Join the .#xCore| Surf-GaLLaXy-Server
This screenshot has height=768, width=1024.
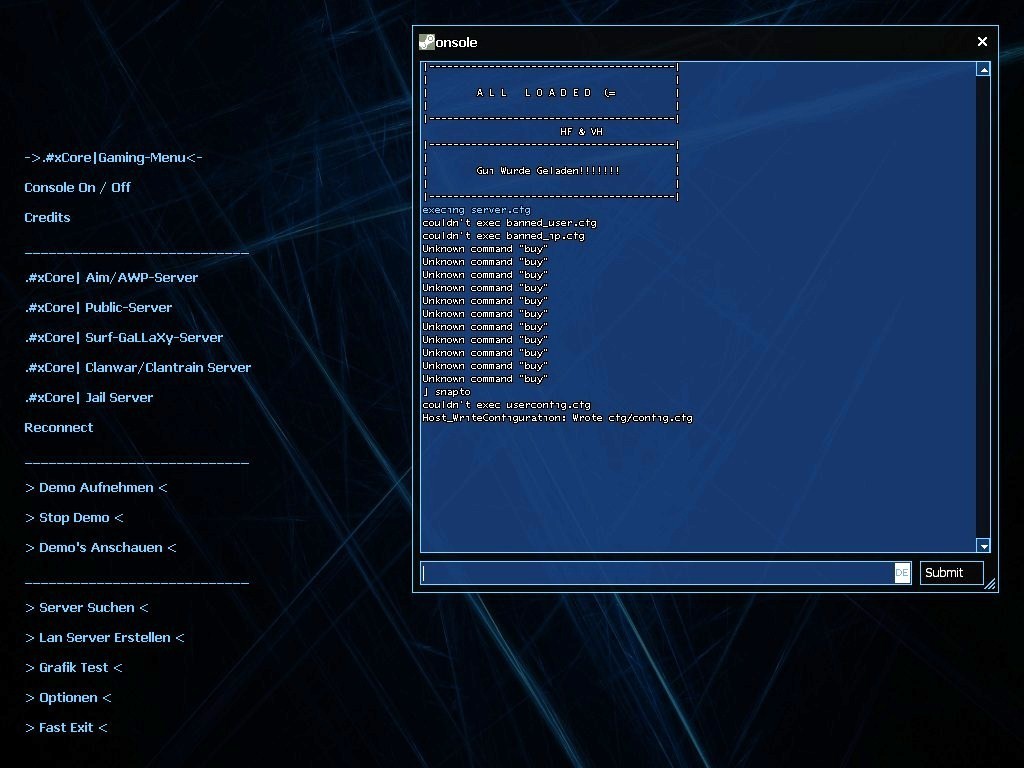point(122,337)
